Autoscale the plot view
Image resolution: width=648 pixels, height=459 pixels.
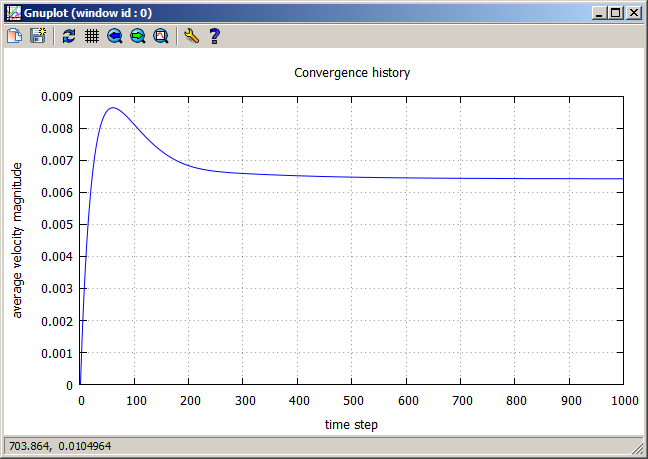pos(161,36)
